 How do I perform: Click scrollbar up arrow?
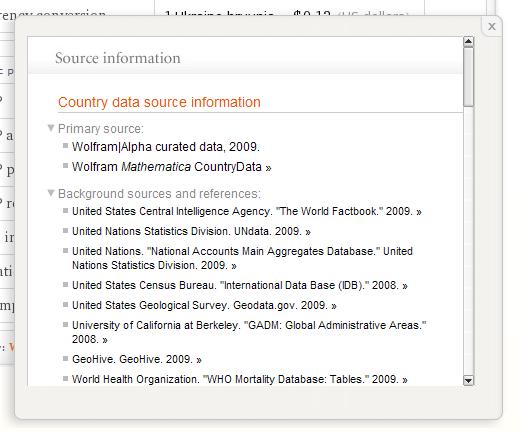pyautogui.click(x=468, y=41)
